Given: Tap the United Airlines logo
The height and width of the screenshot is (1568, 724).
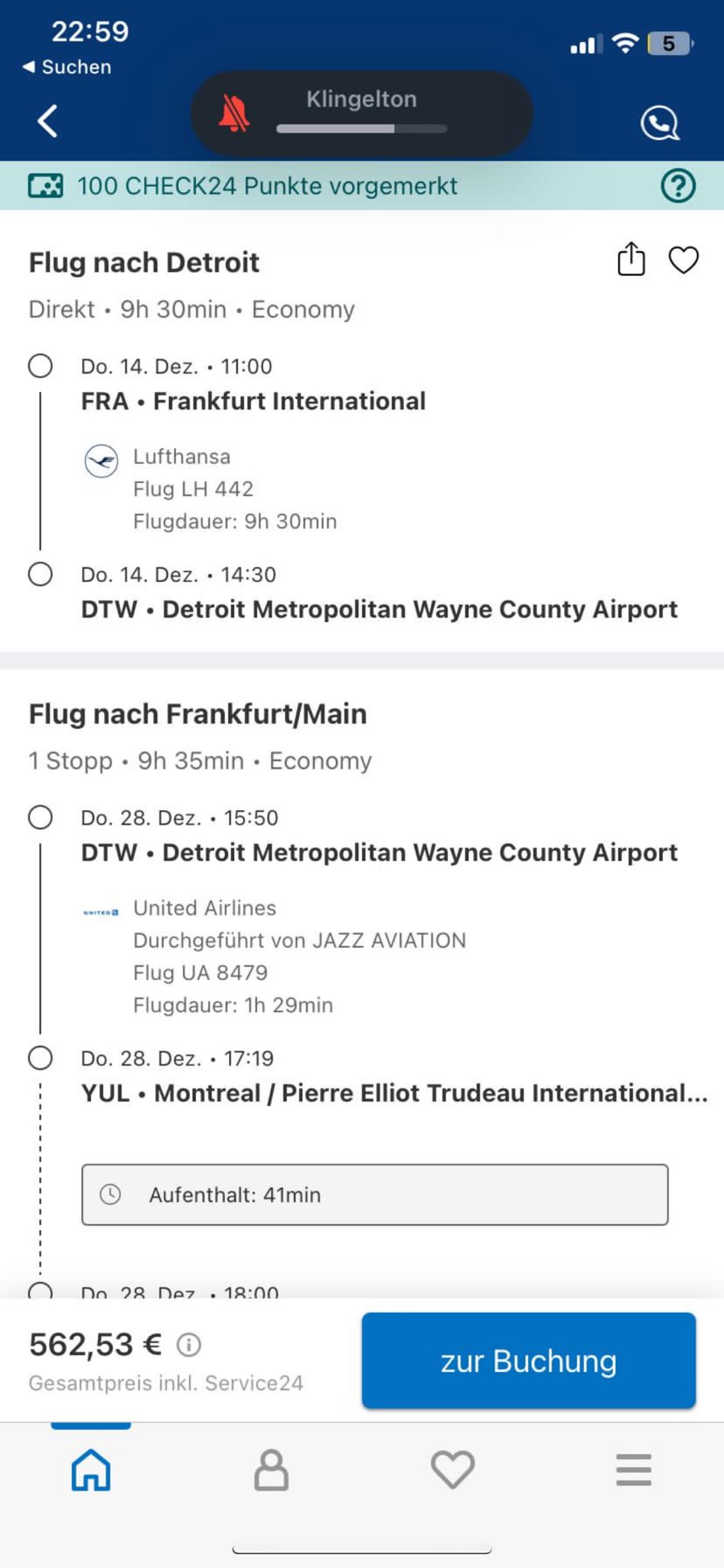Looking at the screenshot, I should pyautogui.click(x=101, y=912).
